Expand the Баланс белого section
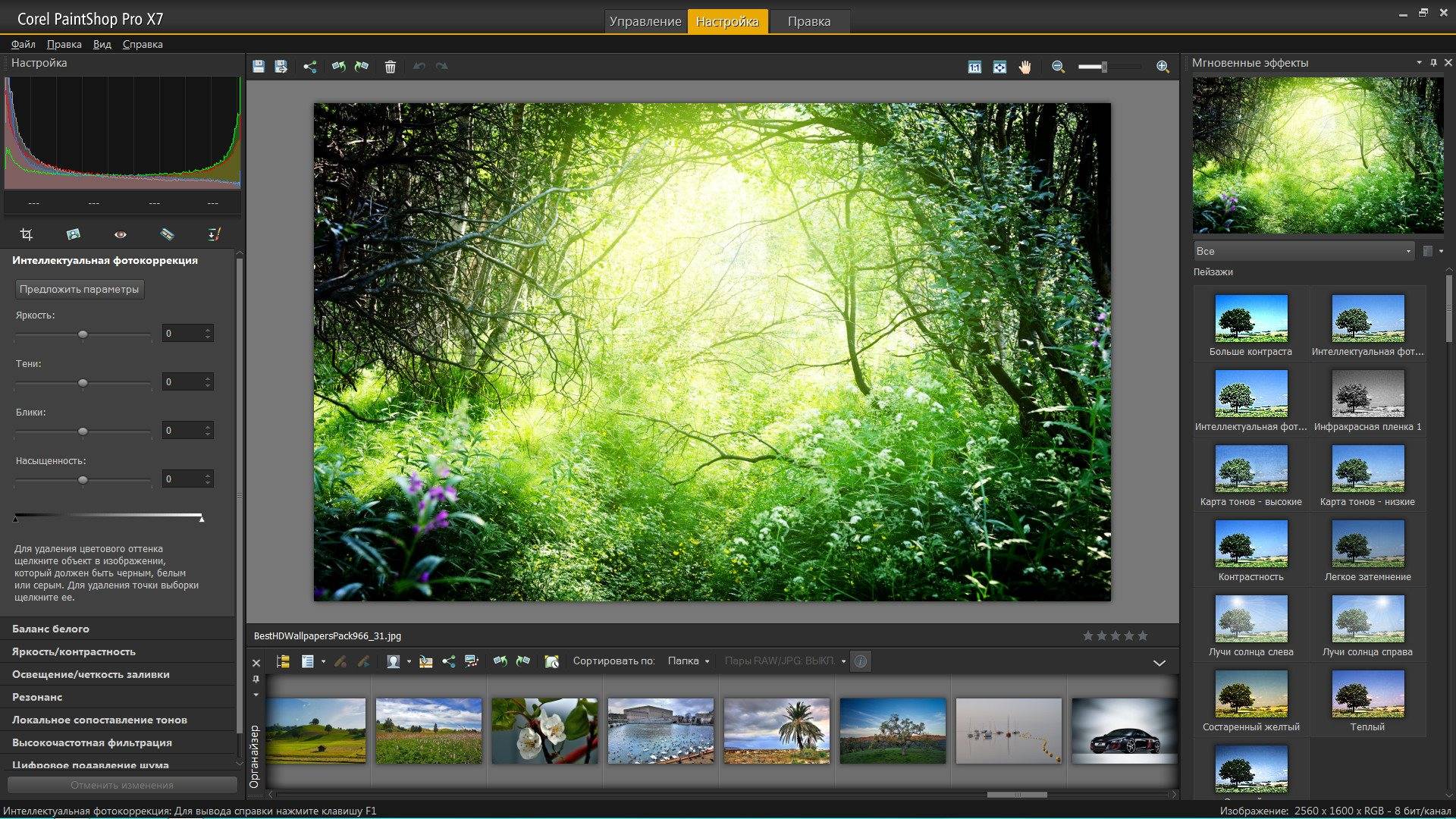Viewport: 1456px width, 819px height. 118,629
